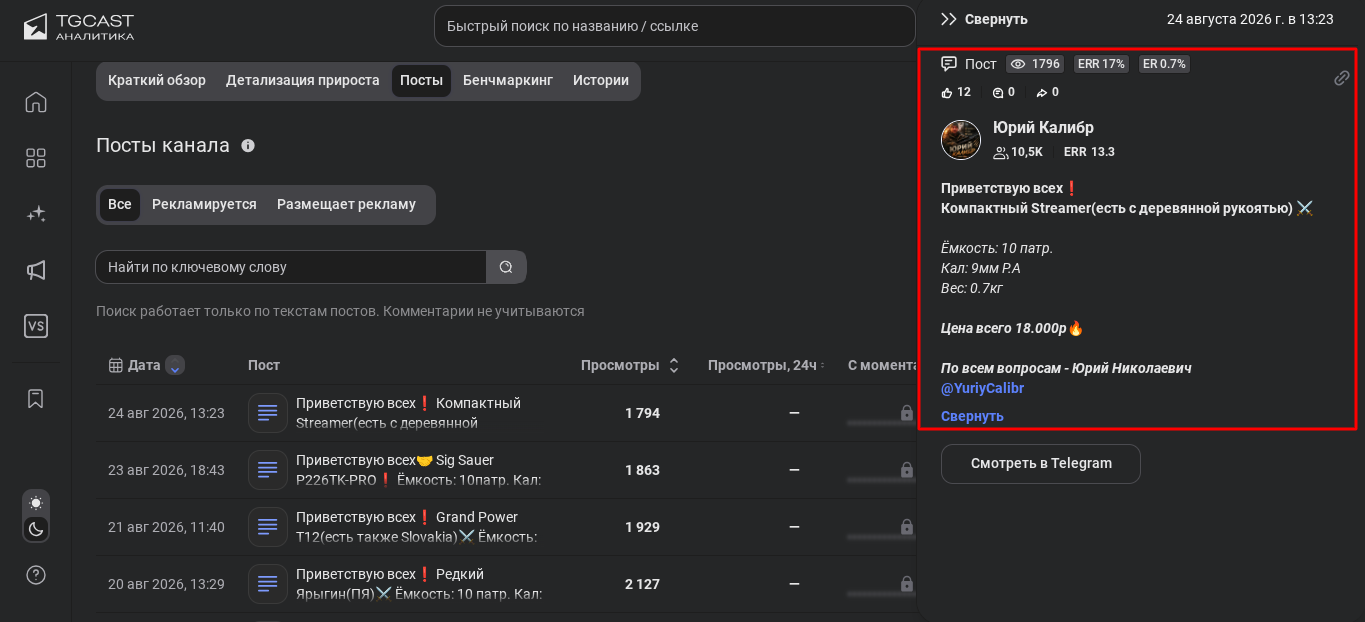1365x622 pixels.
Task: Open the Детализация прироста tab
Action: click(x=303, y=81)
